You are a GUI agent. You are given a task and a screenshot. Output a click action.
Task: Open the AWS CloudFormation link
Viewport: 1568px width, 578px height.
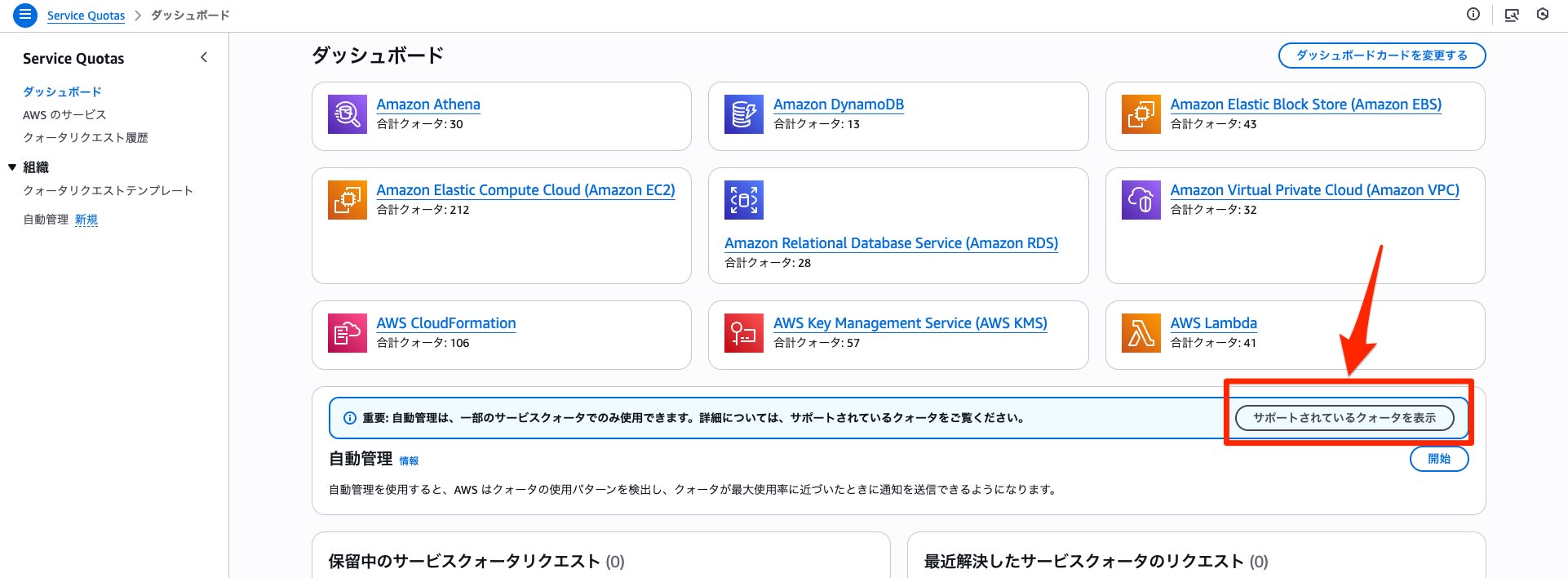click(446, 323)
